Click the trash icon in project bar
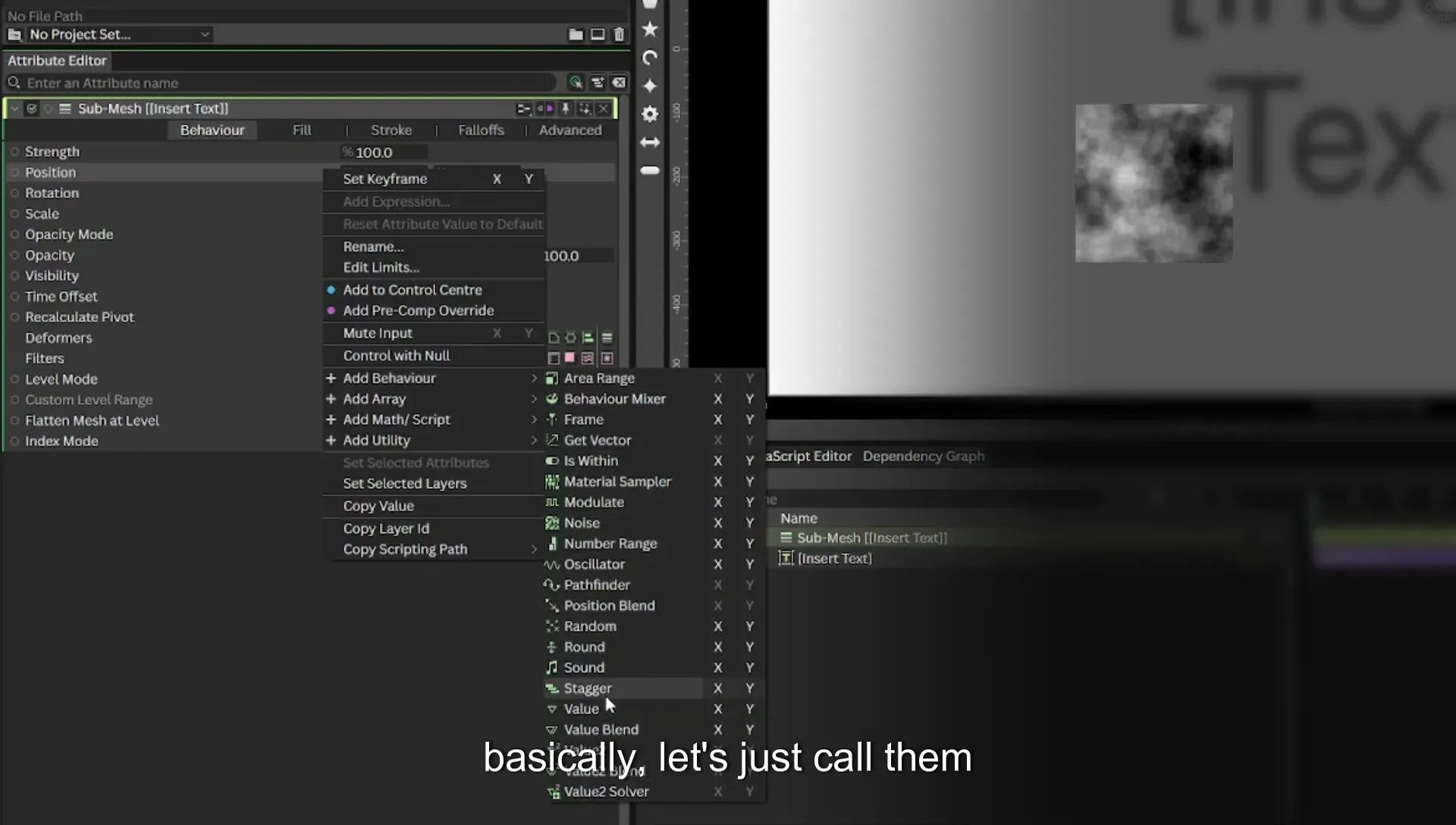The image size is (1456, 825). pyautogui.click(x=619, y=35)
